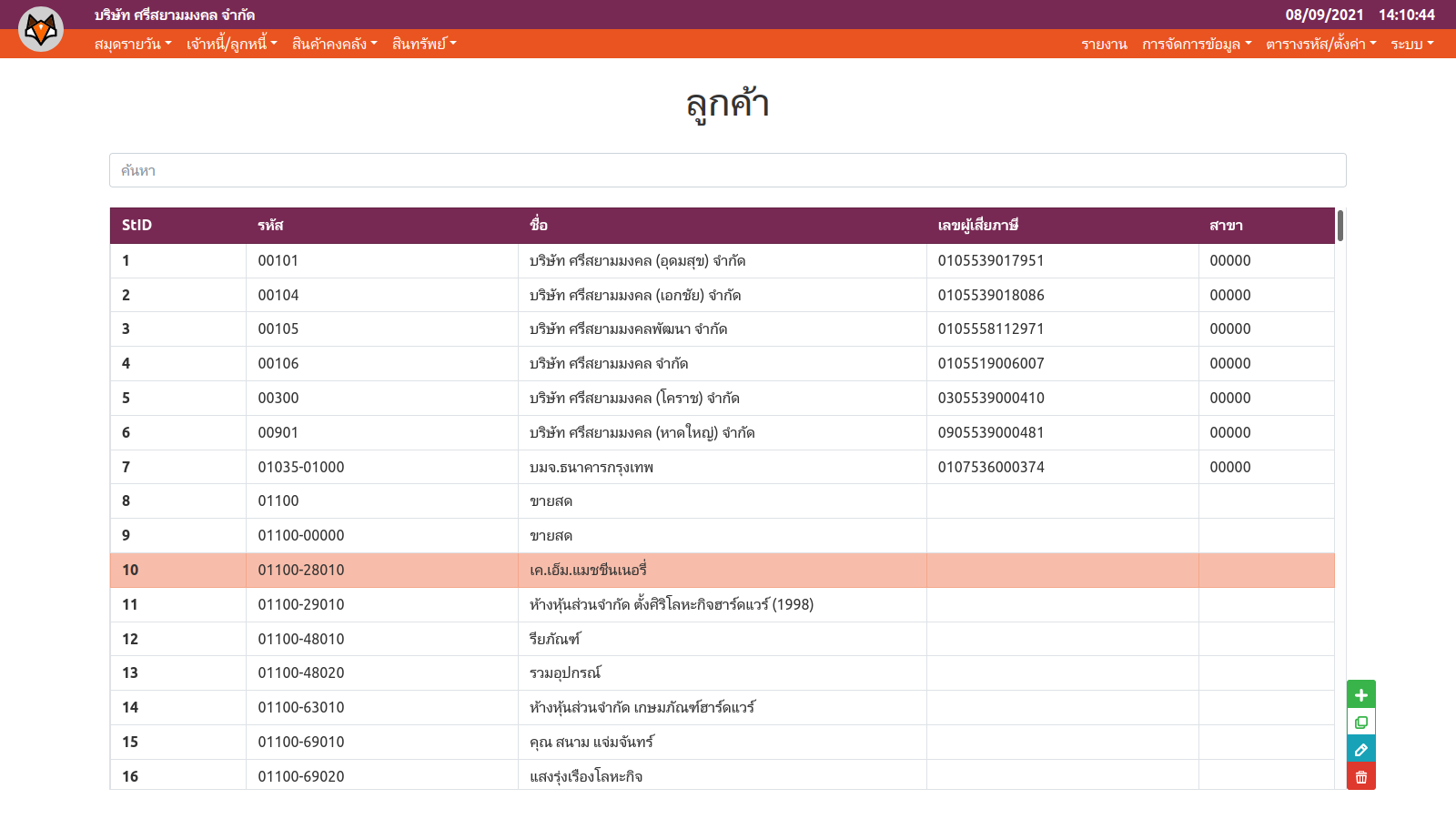
Task: Click code 01100-48020
Action: click(301, 672)
